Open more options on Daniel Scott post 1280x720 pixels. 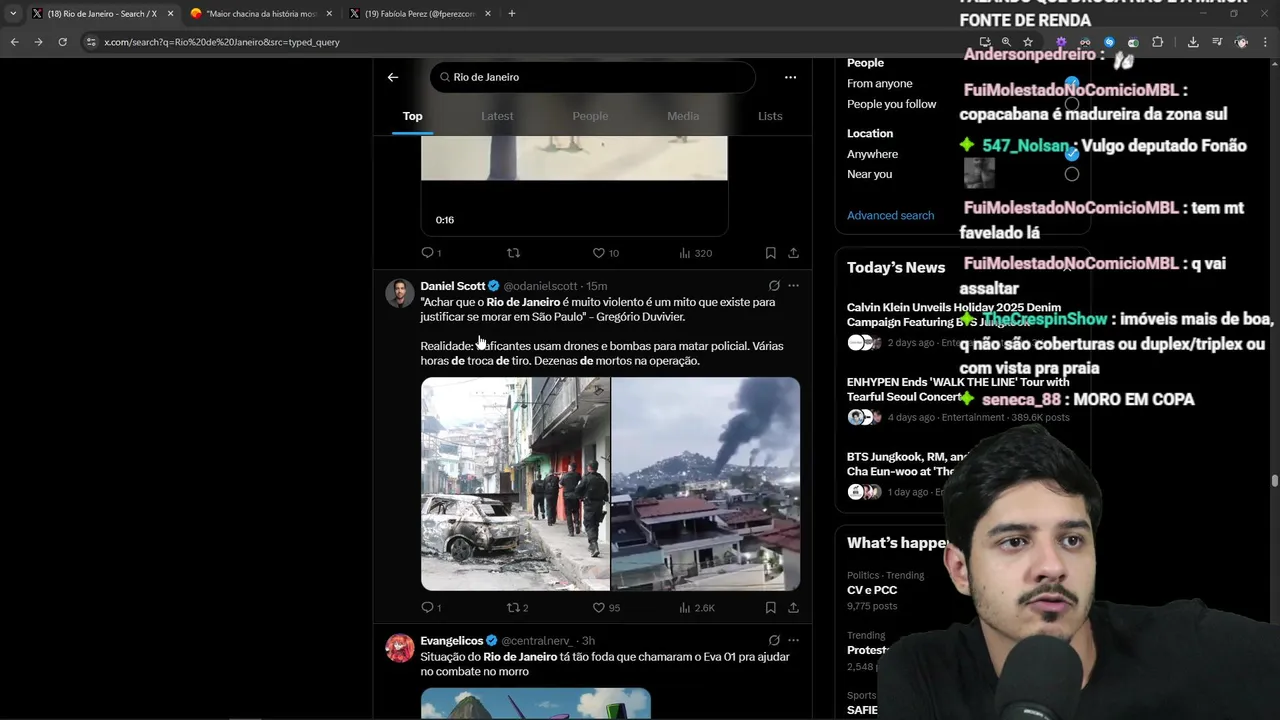point(793,286)
